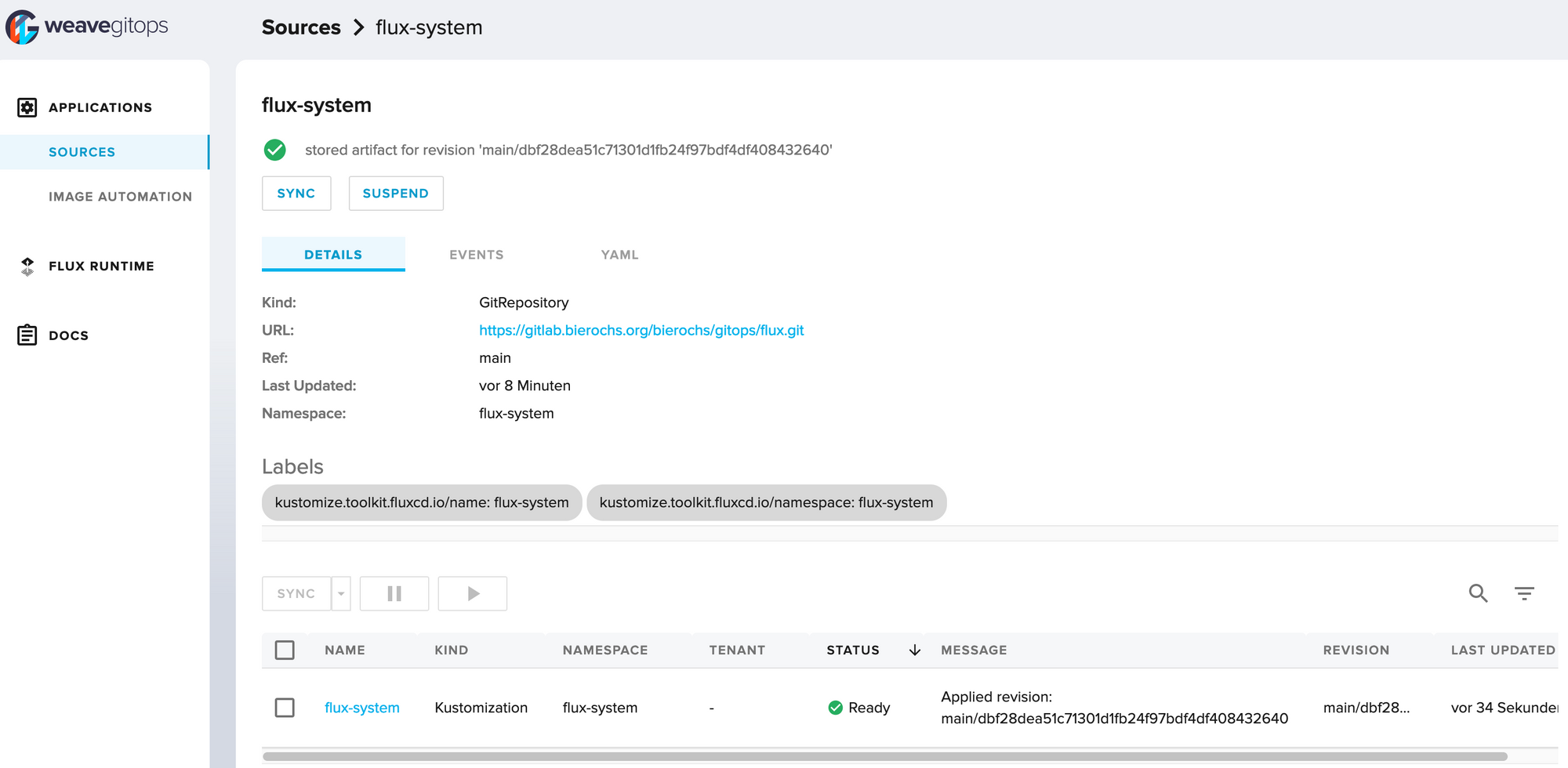This screenshot has width=1568, height=768.
Task: Open the flux-system Kustomization link
Action: point(362,708)
